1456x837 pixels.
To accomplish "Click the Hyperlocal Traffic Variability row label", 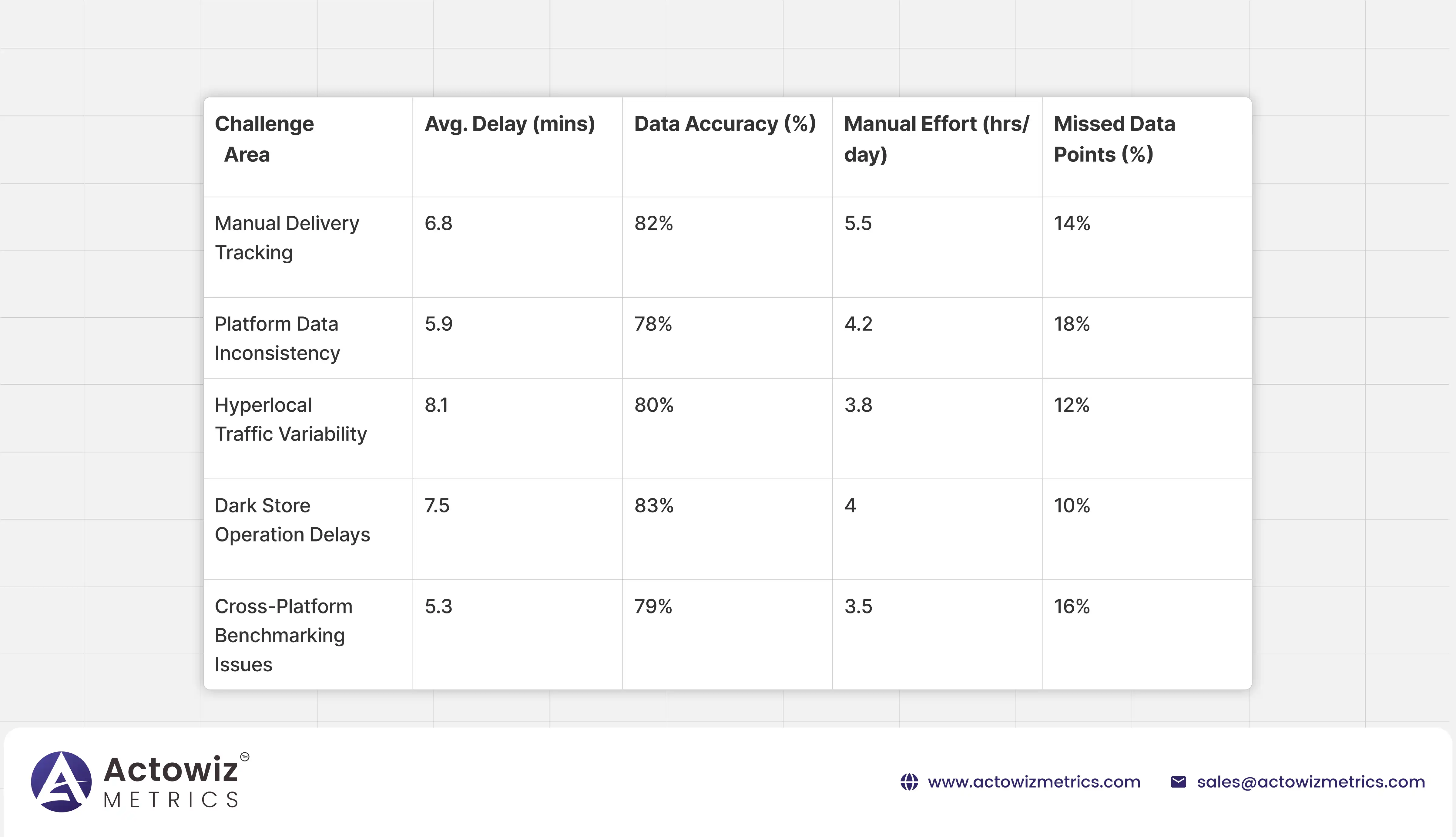I will point(291,420).
